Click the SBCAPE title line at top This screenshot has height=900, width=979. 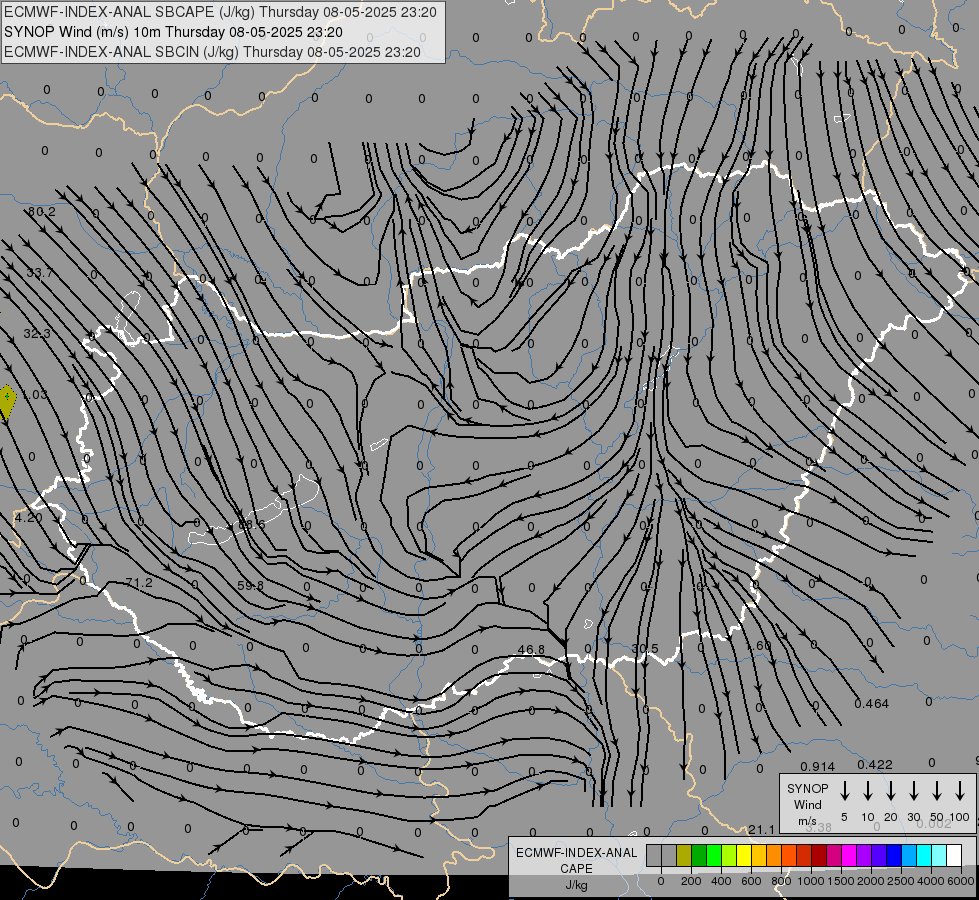(220, 12)
